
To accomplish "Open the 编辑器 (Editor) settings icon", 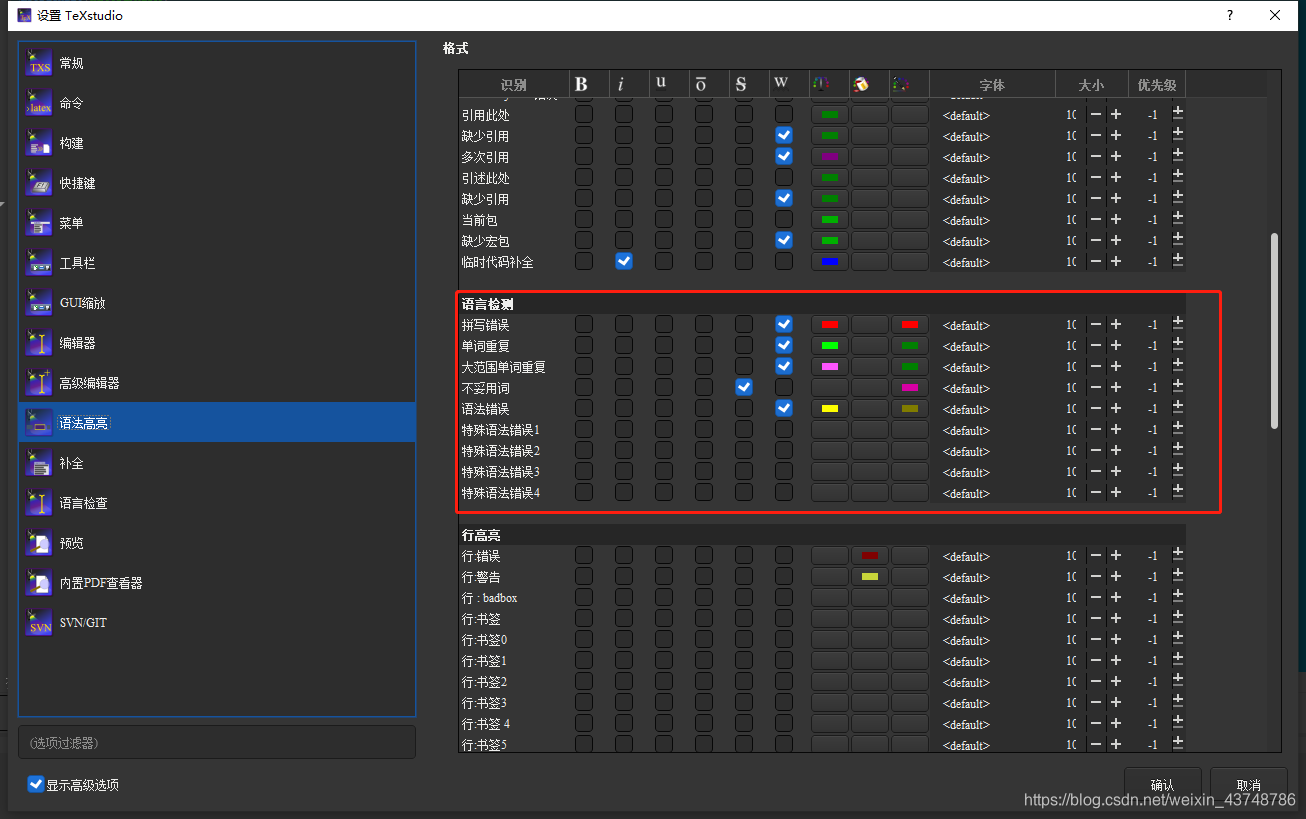I will 37,342.
